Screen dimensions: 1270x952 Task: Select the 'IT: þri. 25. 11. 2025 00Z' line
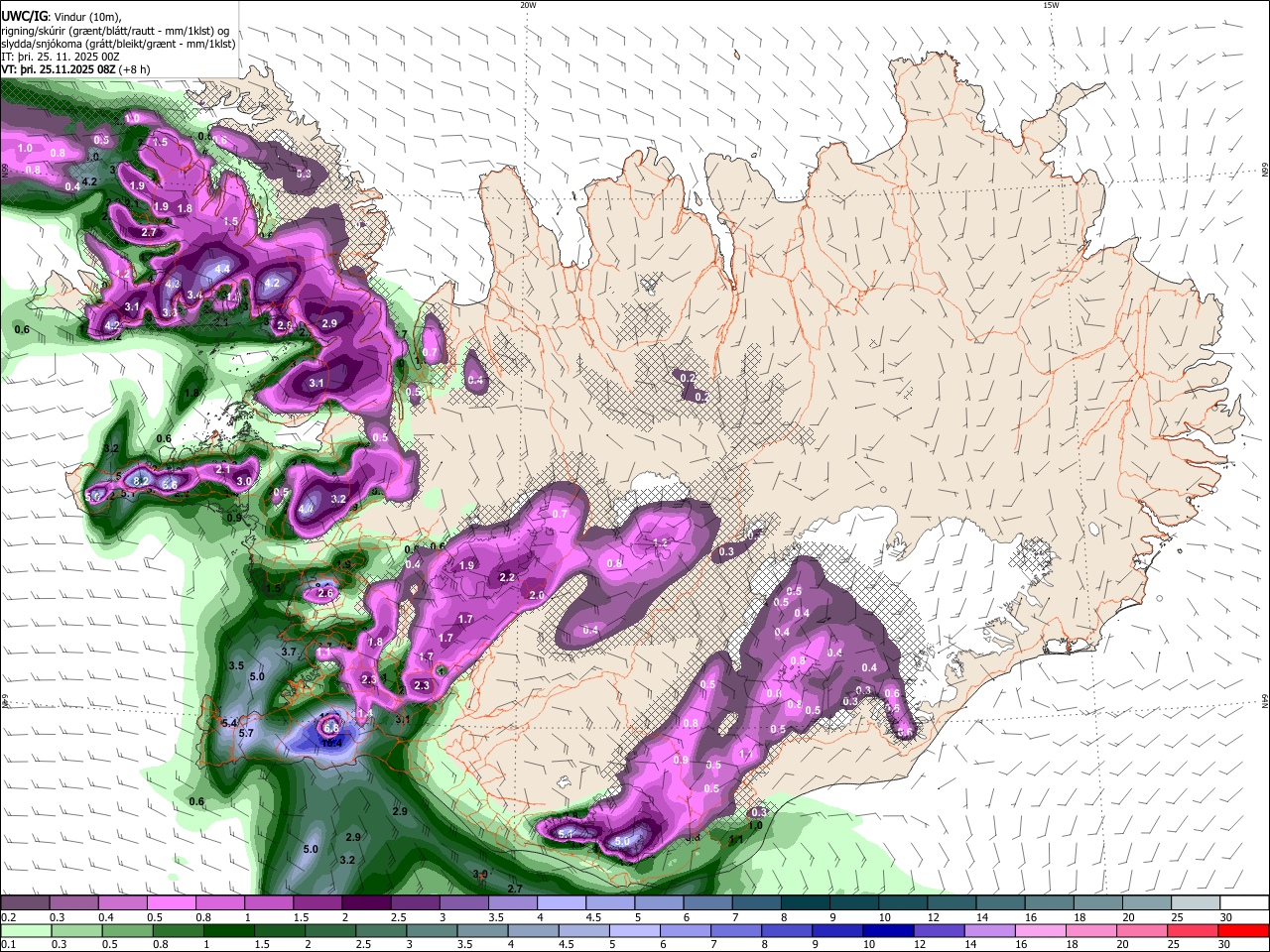coord(61,57)
